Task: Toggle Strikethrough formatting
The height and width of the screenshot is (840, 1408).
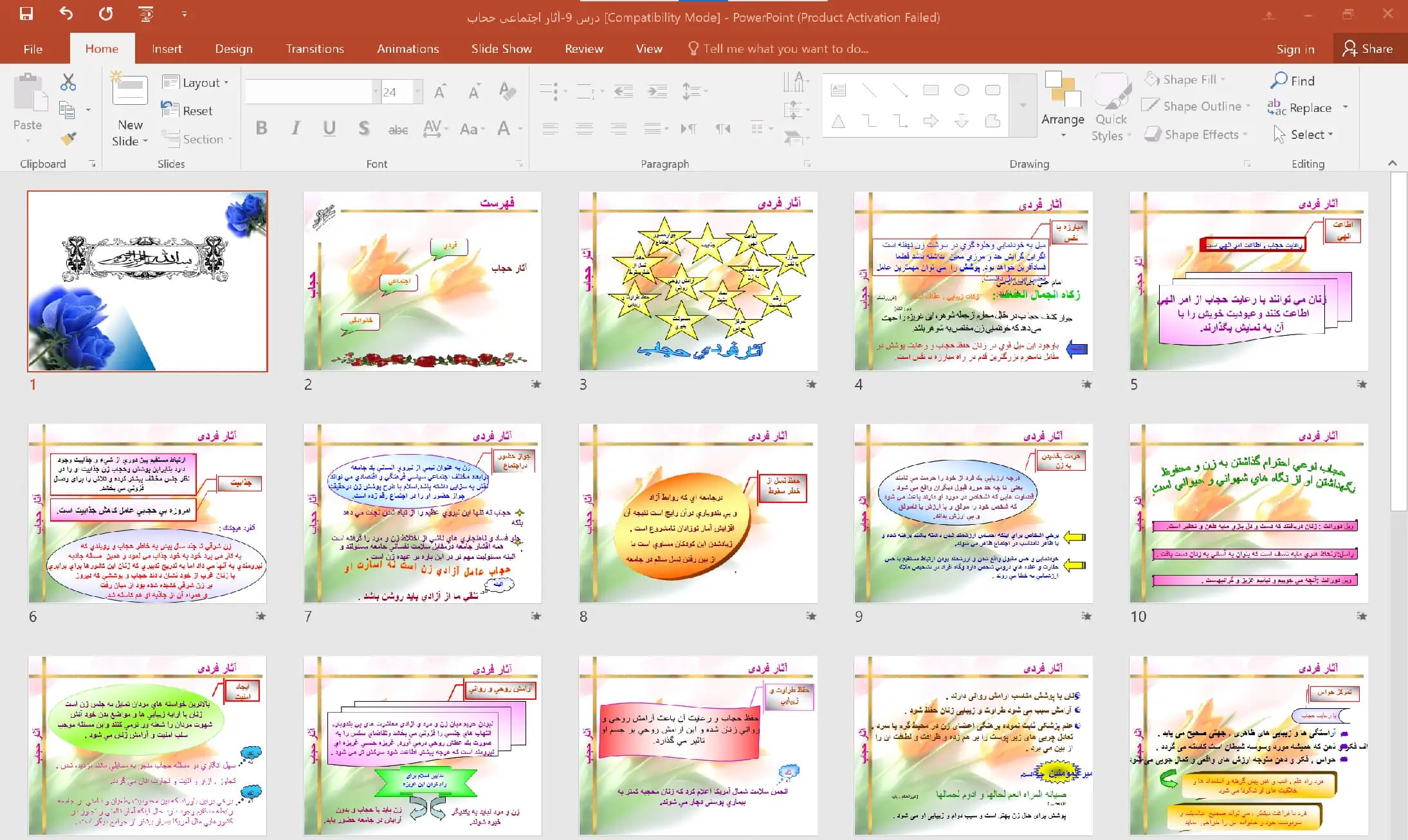Action: click(398, 129)
